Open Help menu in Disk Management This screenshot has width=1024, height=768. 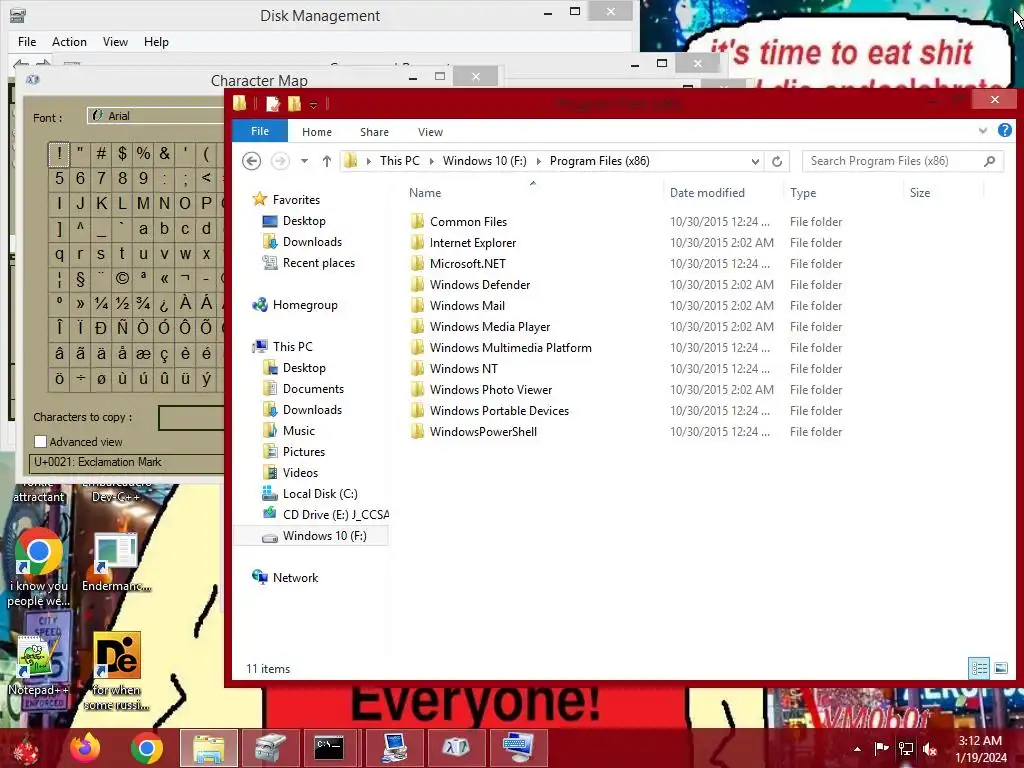[156, 42]
